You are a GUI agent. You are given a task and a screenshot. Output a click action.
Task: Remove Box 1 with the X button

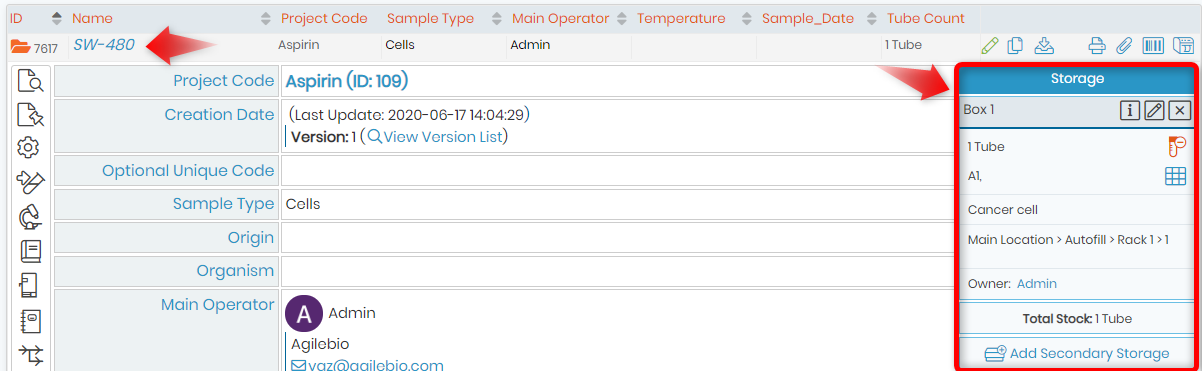(1180, 110)
